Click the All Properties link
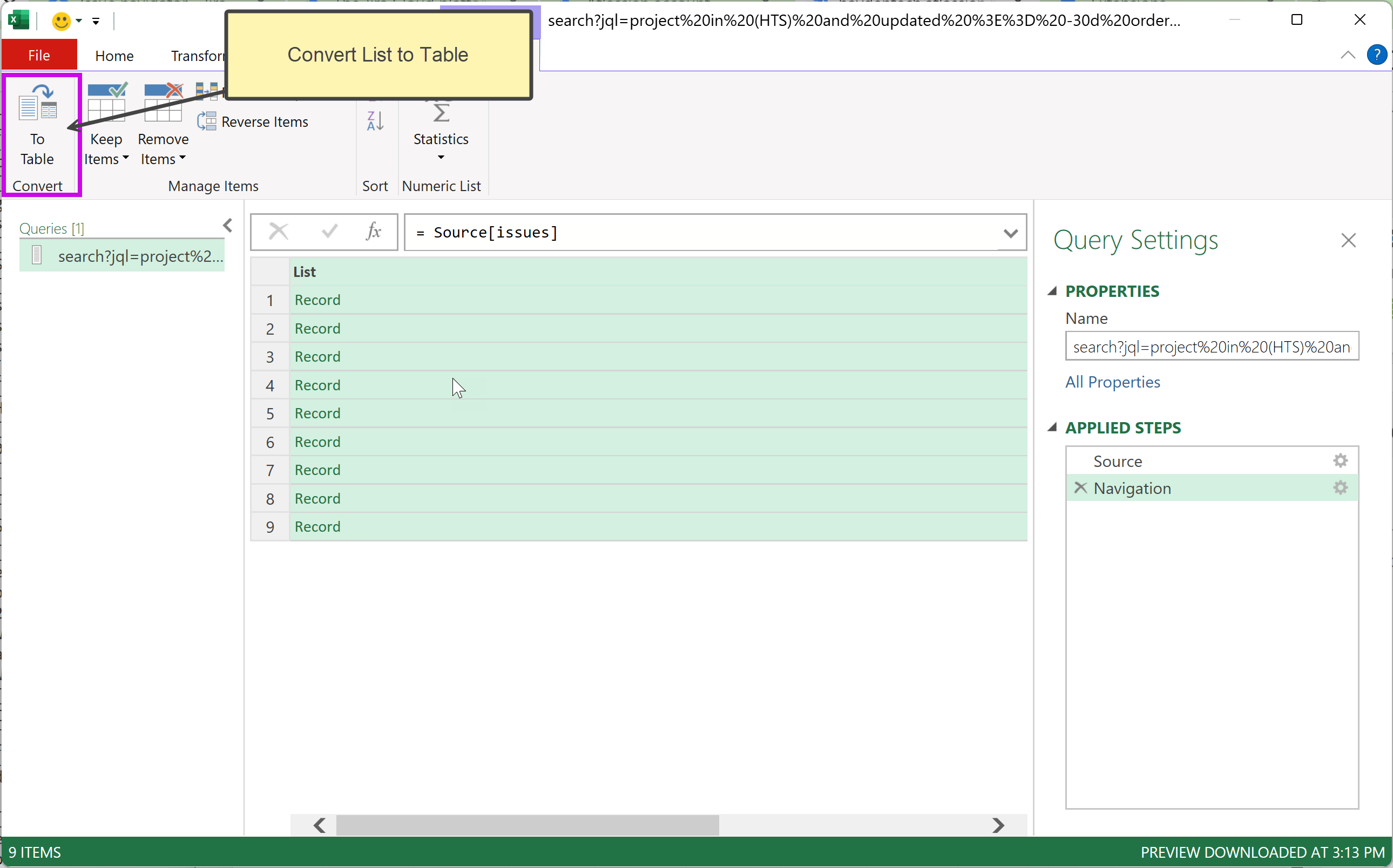Image resolution: width=1393 pixels, height=868 pixels. pyautogui.click(x=1112, y=382)
